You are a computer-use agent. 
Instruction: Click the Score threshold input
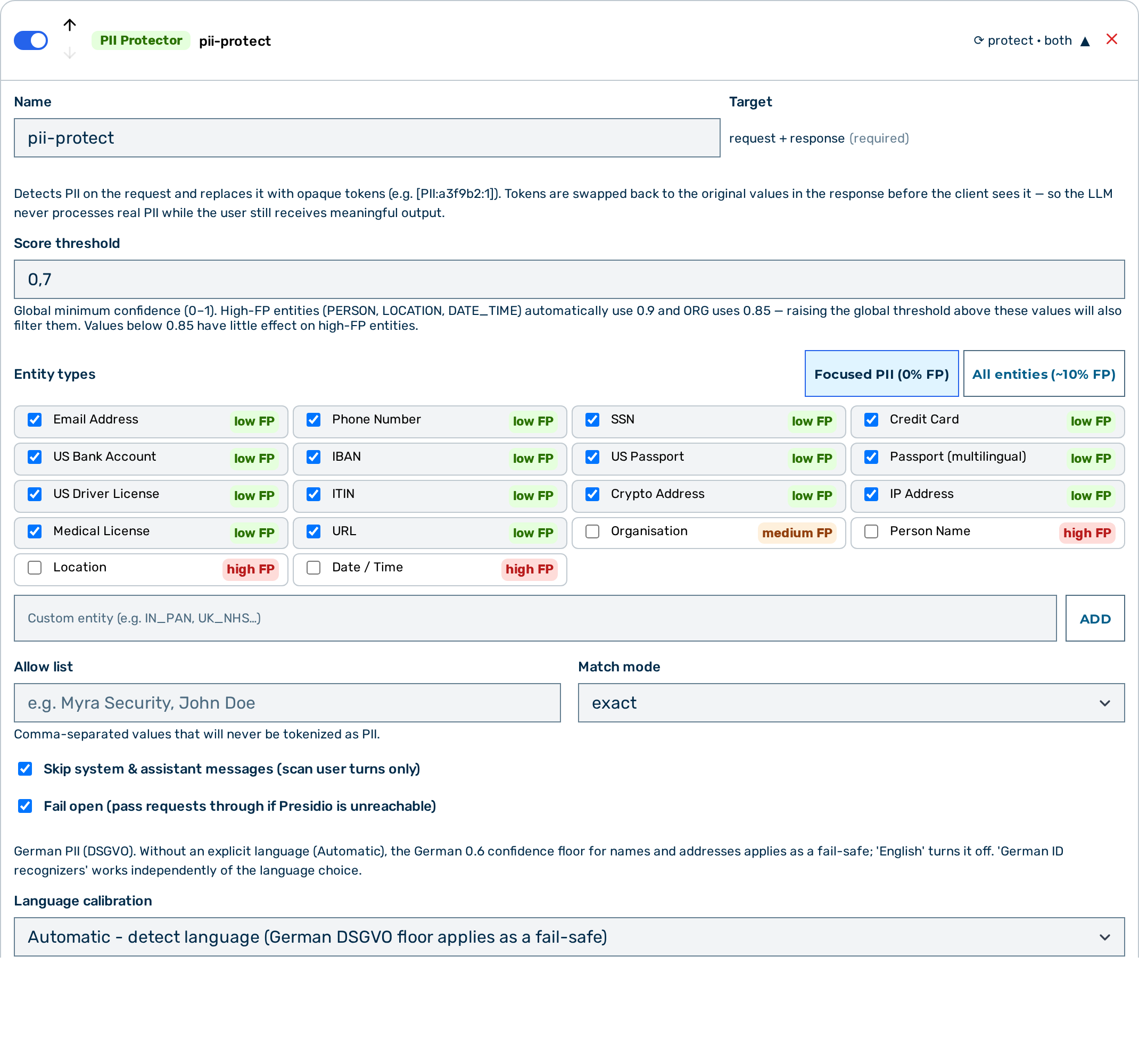[569, 279]
